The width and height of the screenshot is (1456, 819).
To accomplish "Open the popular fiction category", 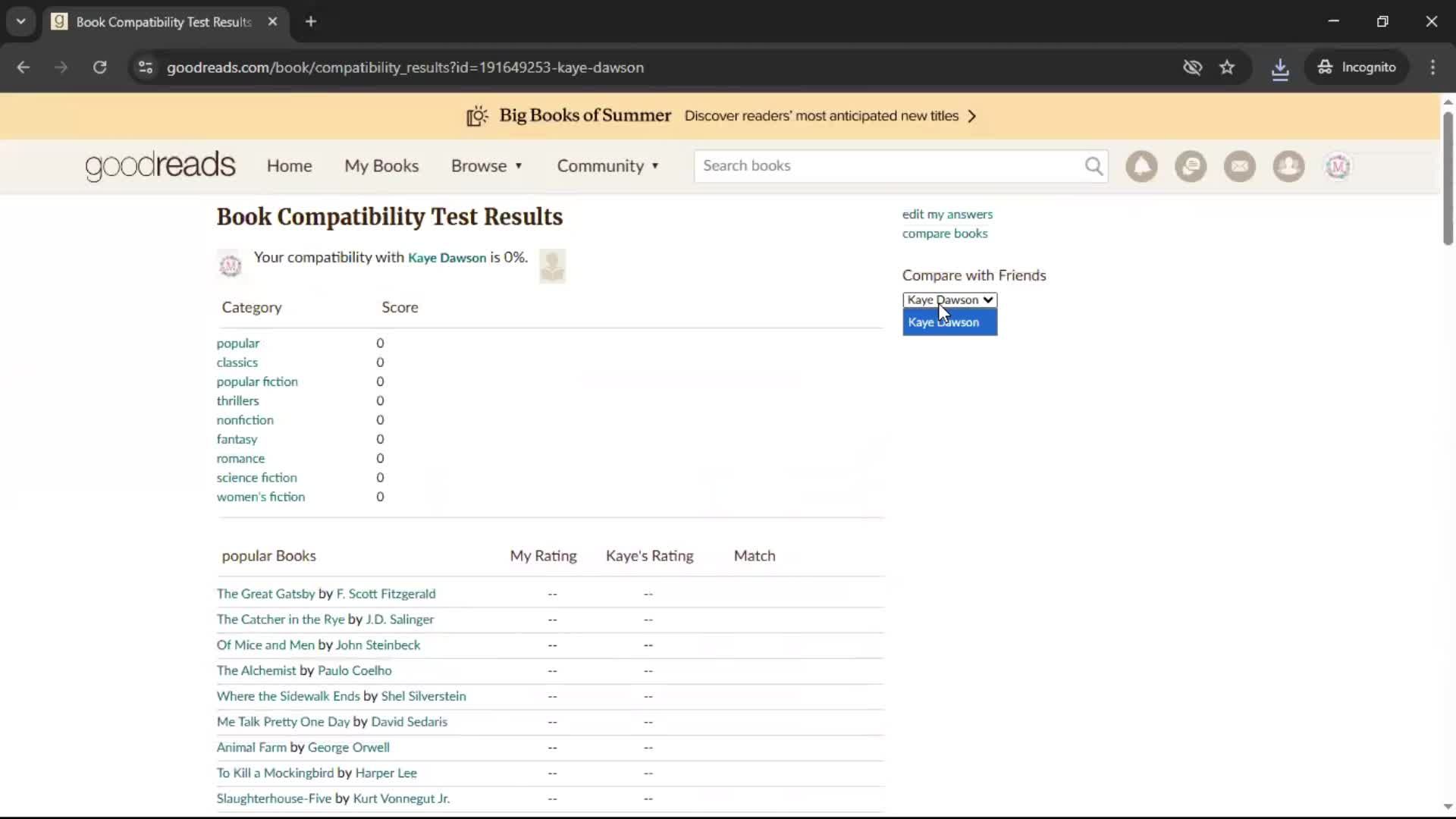I will [257, 381].
